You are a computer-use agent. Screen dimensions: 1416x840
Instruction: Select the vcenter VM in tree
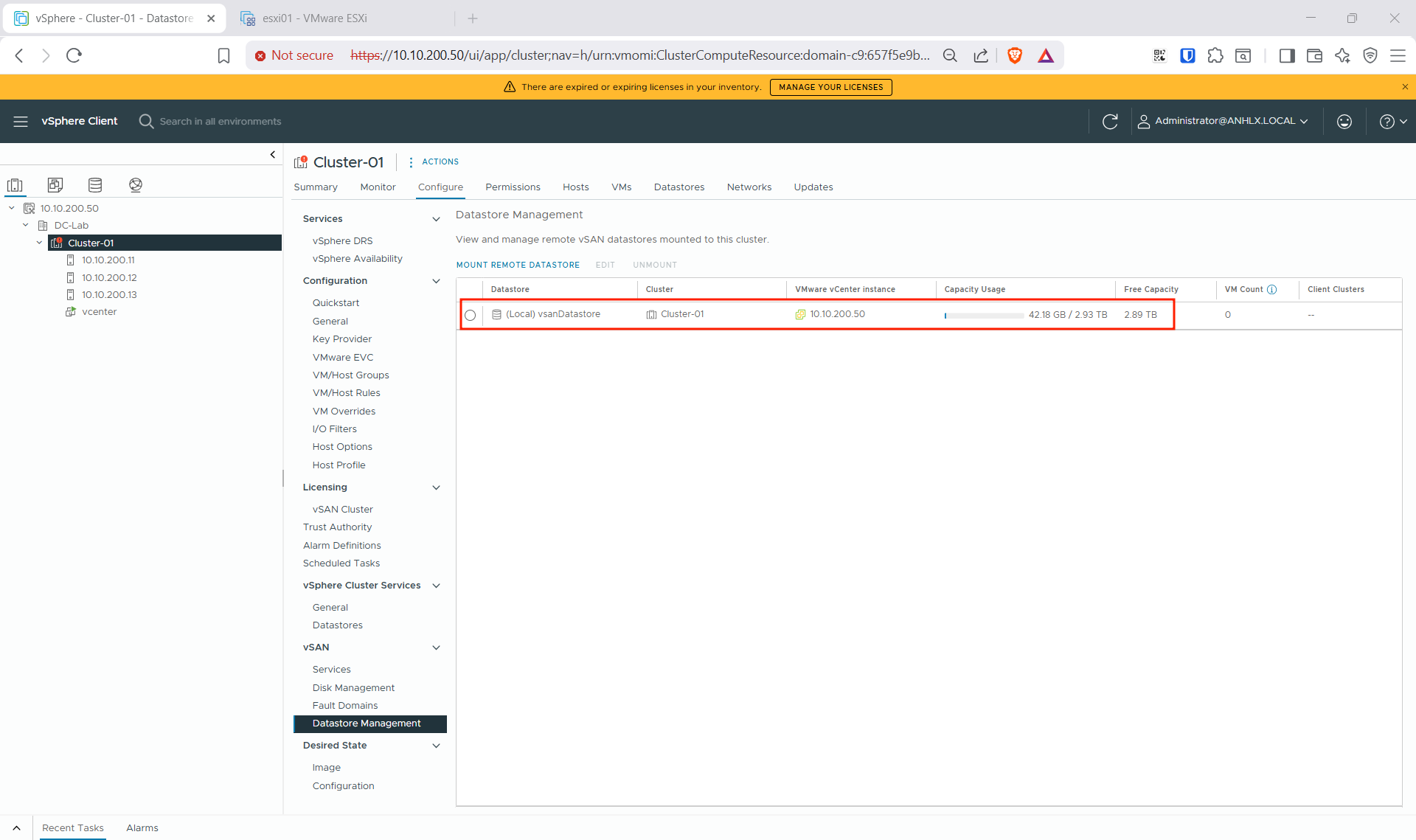99,312
